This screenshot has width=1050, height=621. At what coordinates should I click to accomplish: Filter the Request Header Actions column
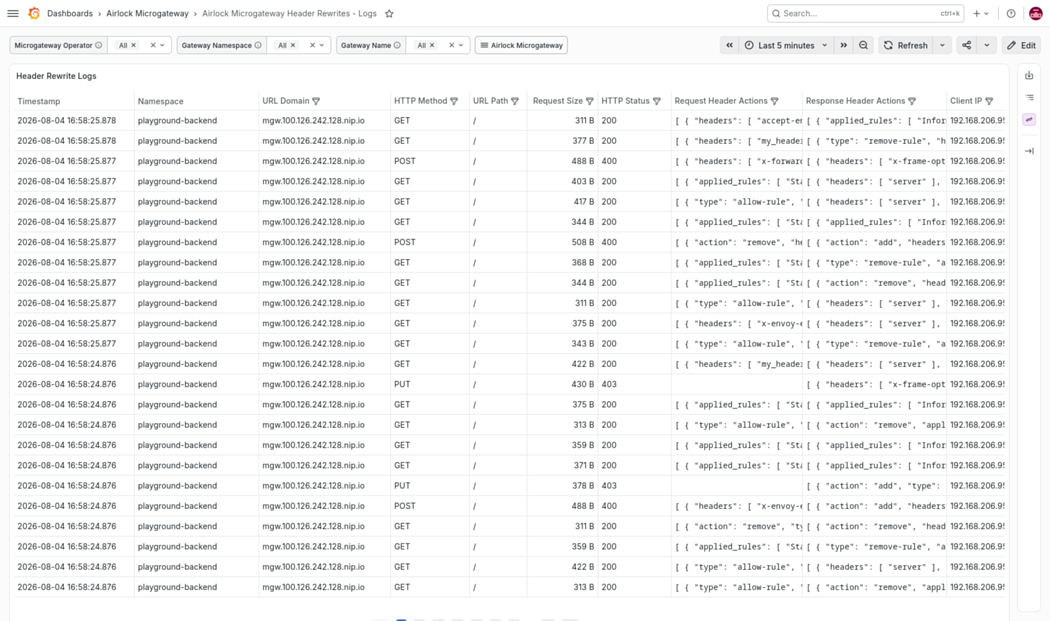click(775, 101)
